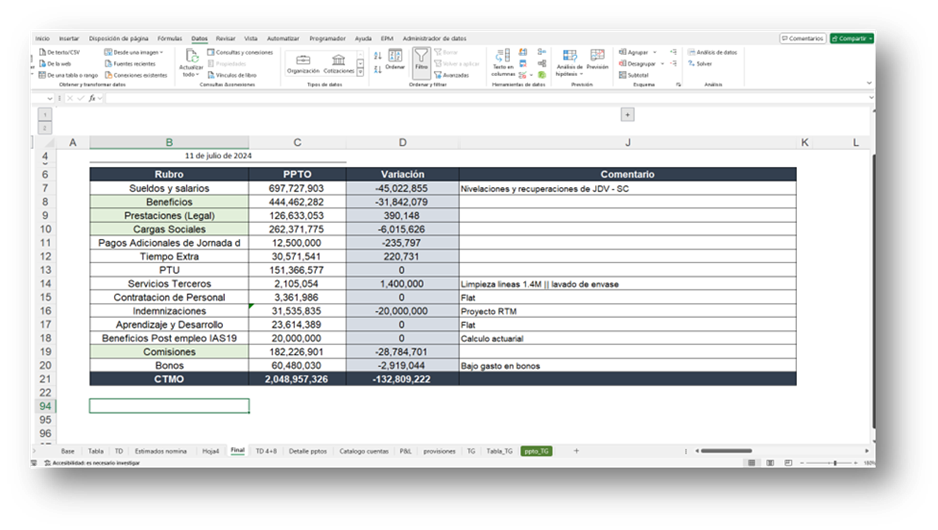Open the Fórmulas ribbon tab
The image size is (938, 530).
[x=169, y=38]
